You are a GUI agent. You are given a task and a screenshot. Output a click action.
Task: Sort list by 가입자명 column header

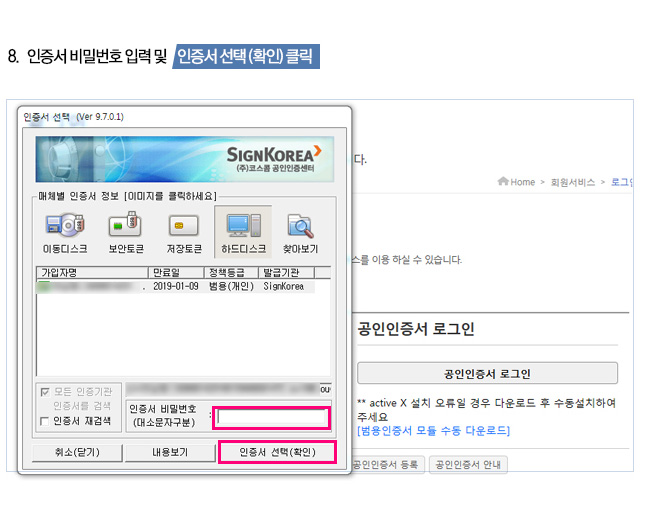coord(91,272)
